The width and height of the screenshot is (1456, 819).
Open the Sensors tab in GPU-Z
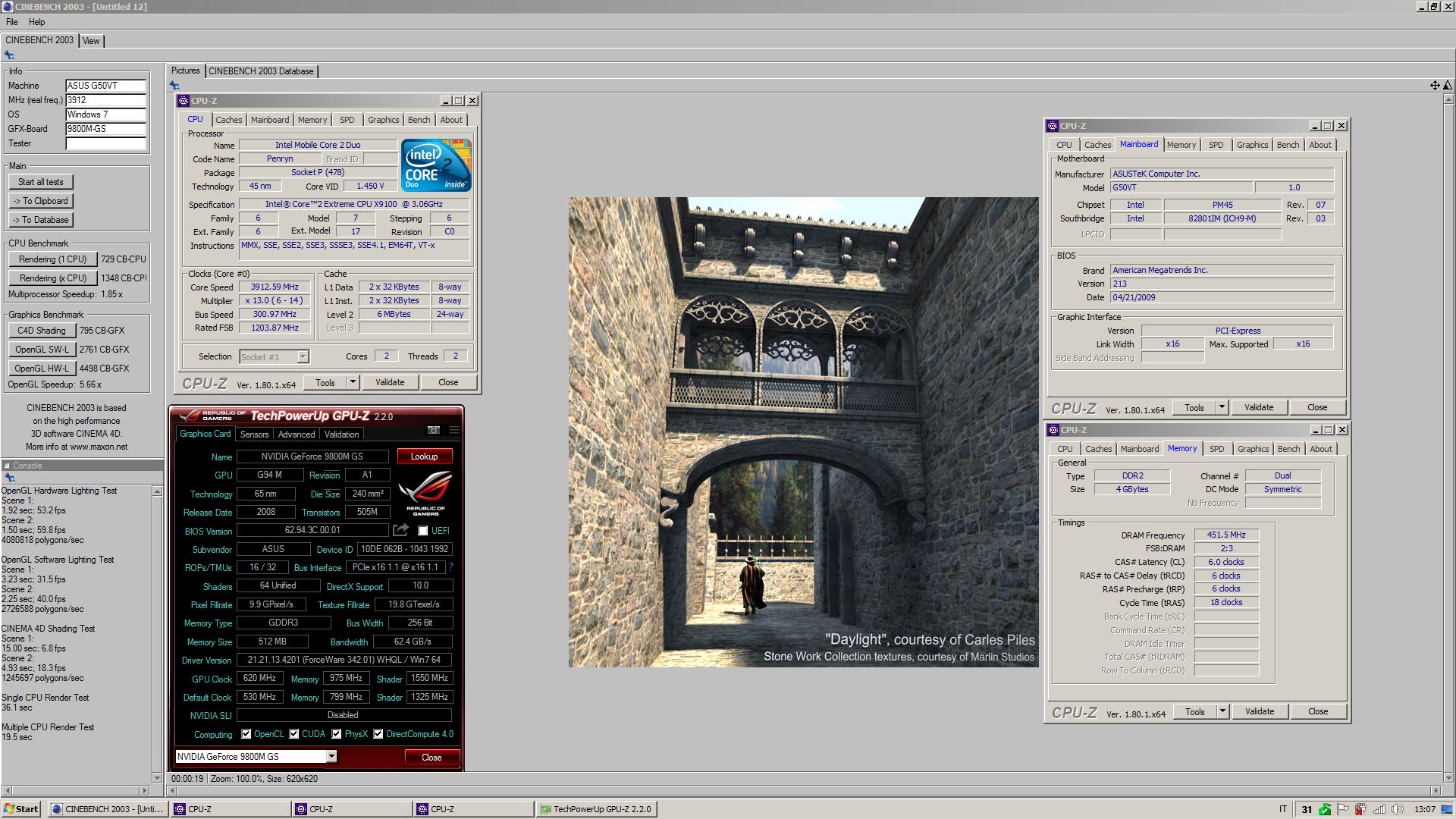[x=254, y=435]
